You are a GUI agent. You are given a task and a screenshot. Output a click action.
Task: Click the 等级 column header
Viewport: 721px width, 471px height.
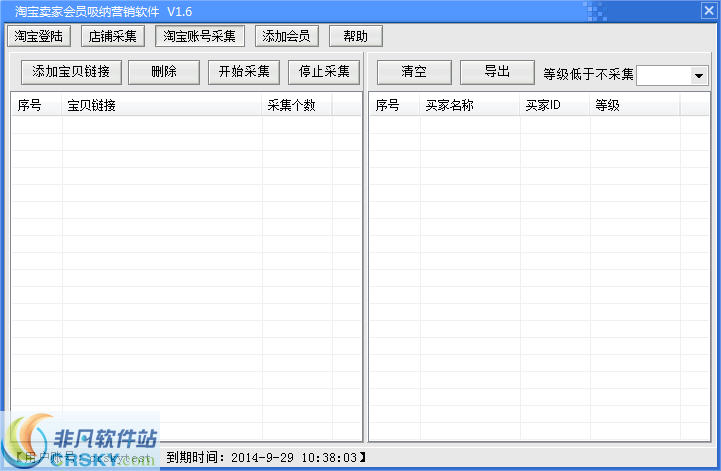pos(635,105)
